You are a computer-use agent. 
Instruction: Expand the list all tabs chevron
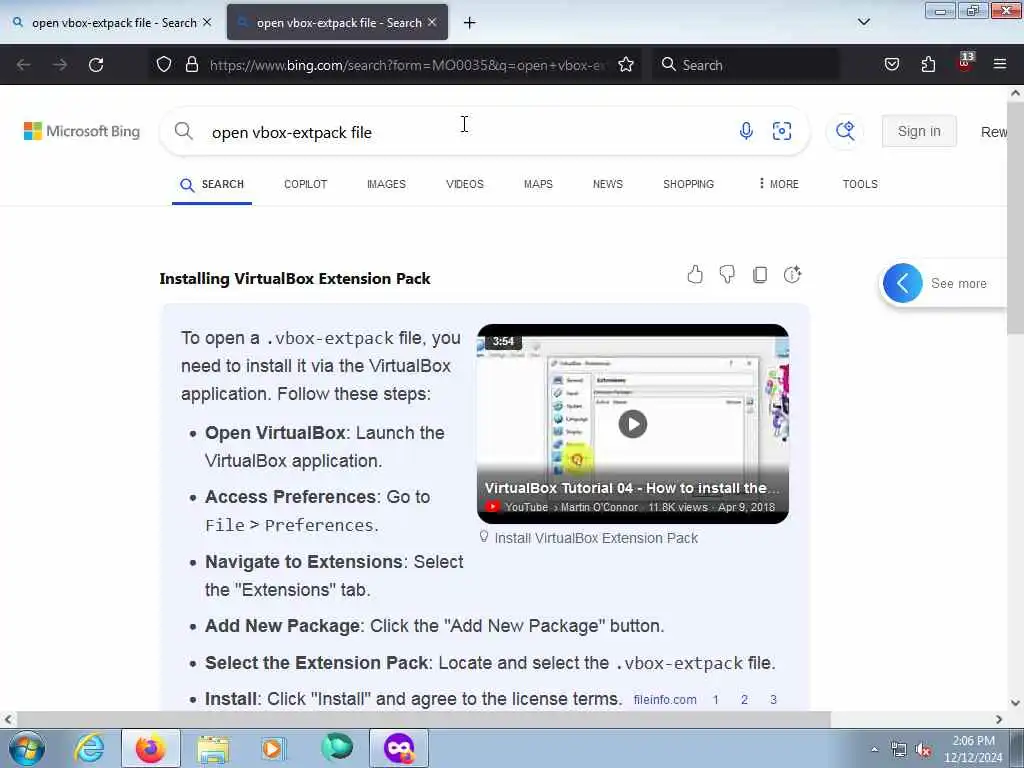pyautogui.click(x=863, y=22)
